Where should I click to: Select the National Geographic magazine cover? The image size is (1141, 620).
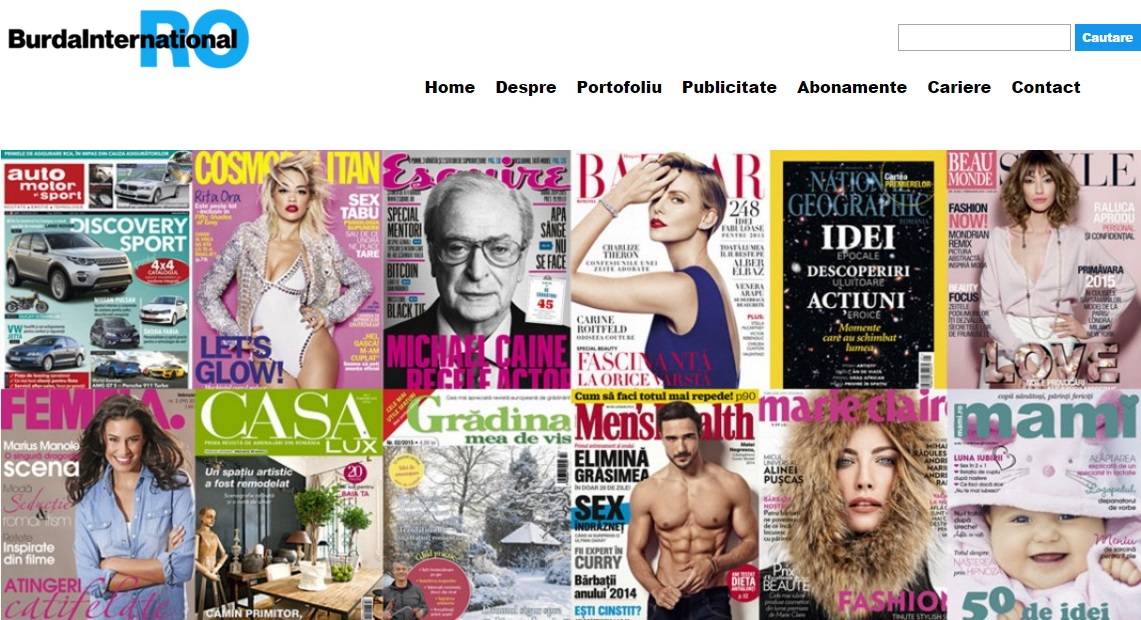tap(859, 269)
